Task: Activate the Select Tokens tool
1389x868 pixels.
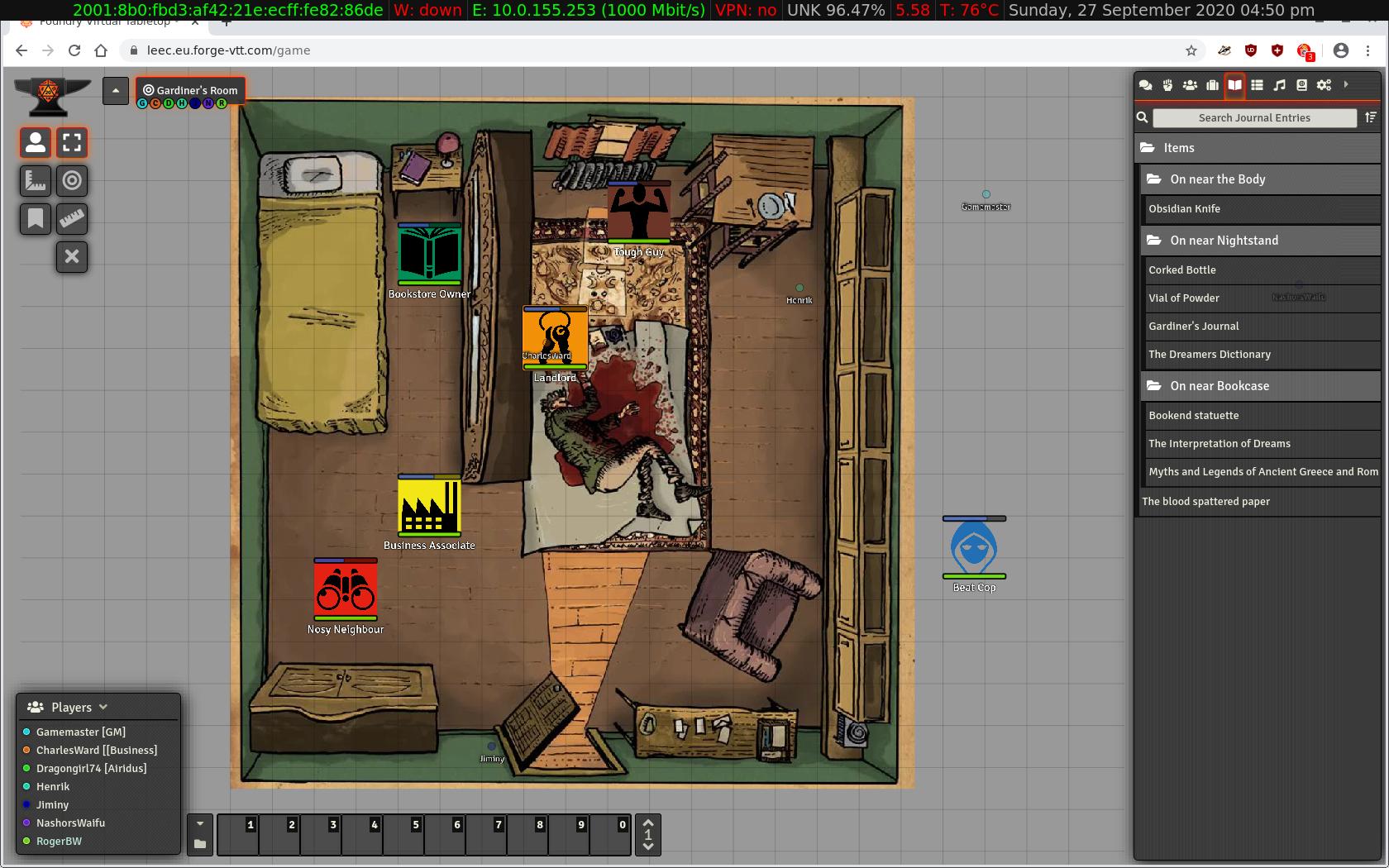Action: (x=72, y=143)
